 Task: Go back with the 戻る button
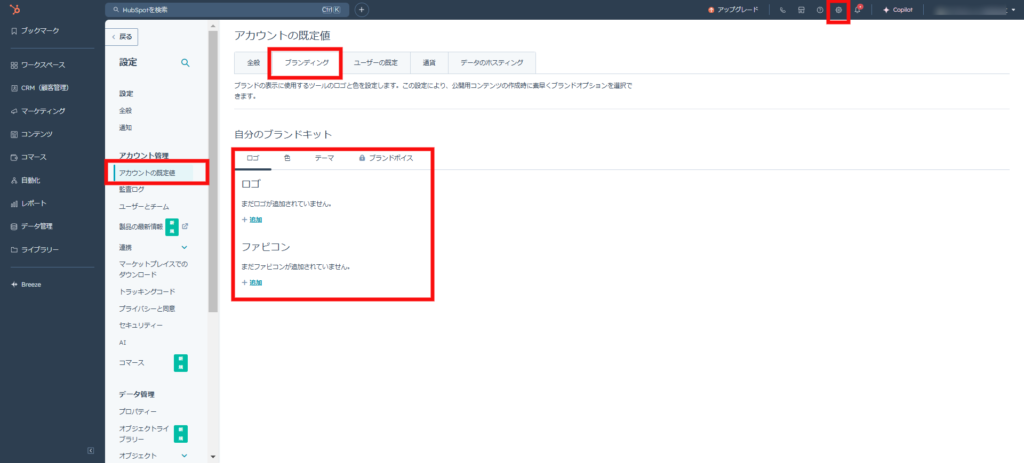pyautogui.click(x=122, y=37)
